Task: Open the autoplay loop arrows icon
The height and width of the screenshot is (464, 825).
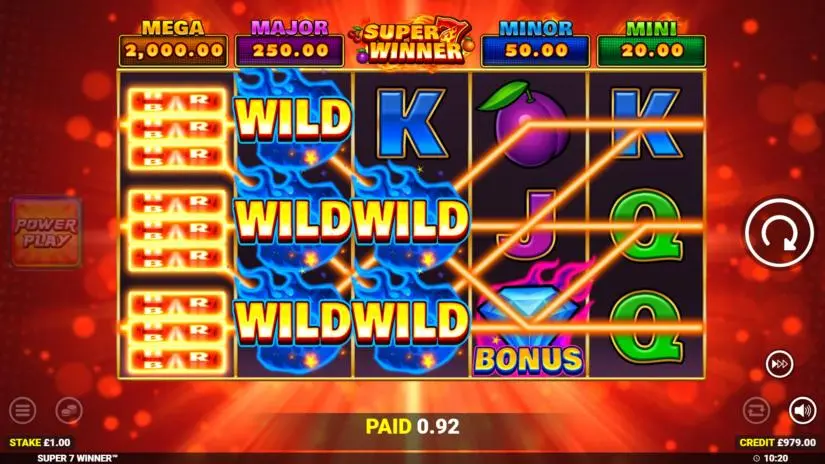Action: [x=756, y=410]
